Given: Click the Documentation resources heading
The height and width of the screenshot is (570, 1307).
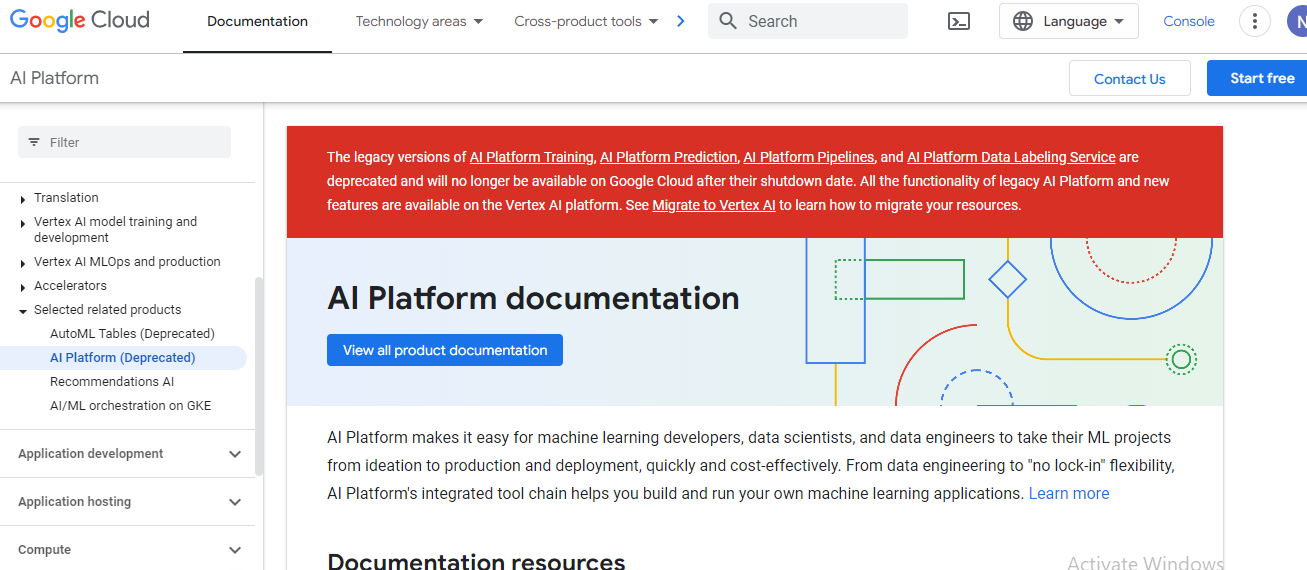Looking at the screenshot, I should pyautogui.click(x=476, y=561).
